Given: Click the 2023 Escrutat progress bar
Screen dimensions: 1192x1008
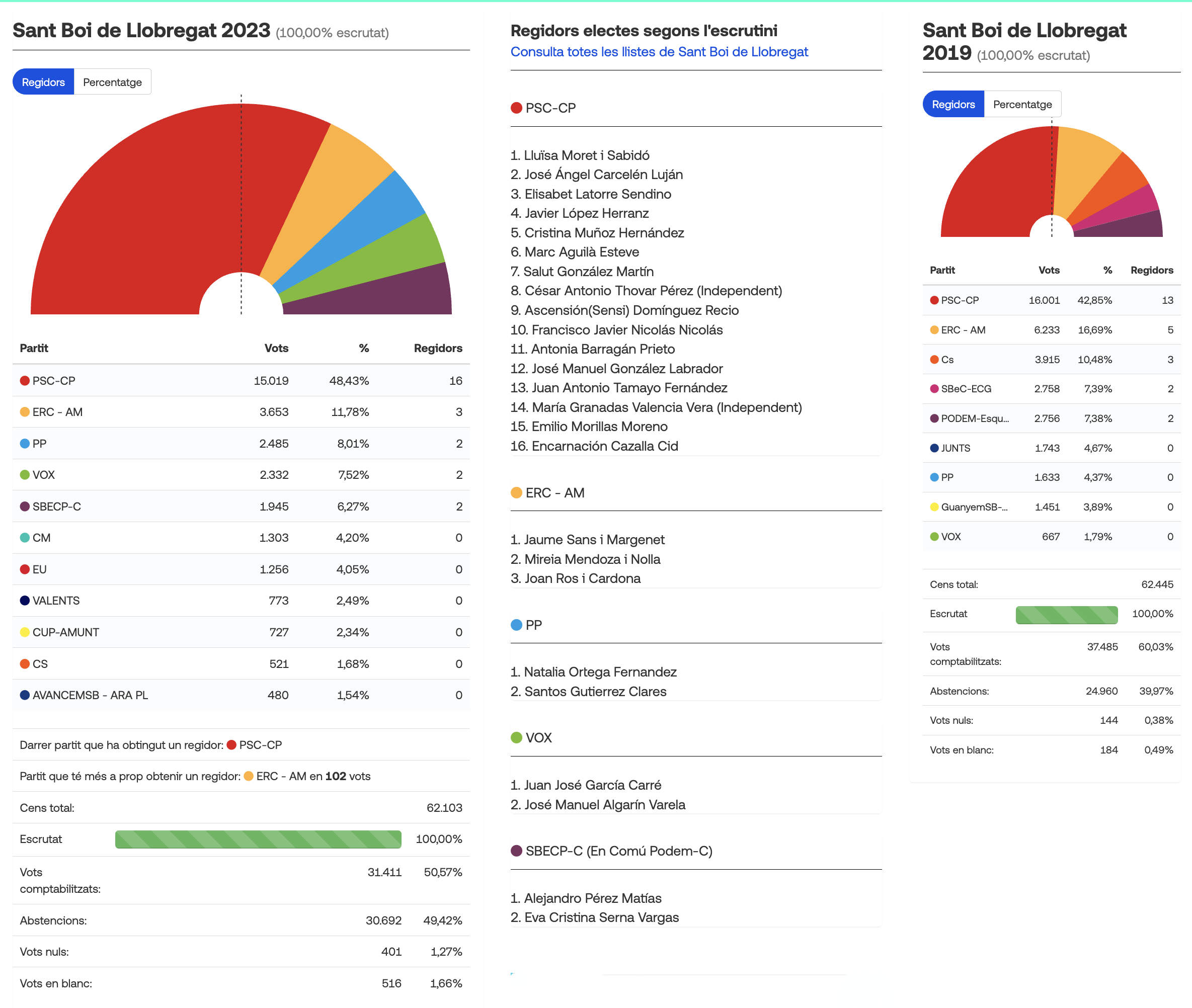Looking at the screenshot, I should pos(258,839).
